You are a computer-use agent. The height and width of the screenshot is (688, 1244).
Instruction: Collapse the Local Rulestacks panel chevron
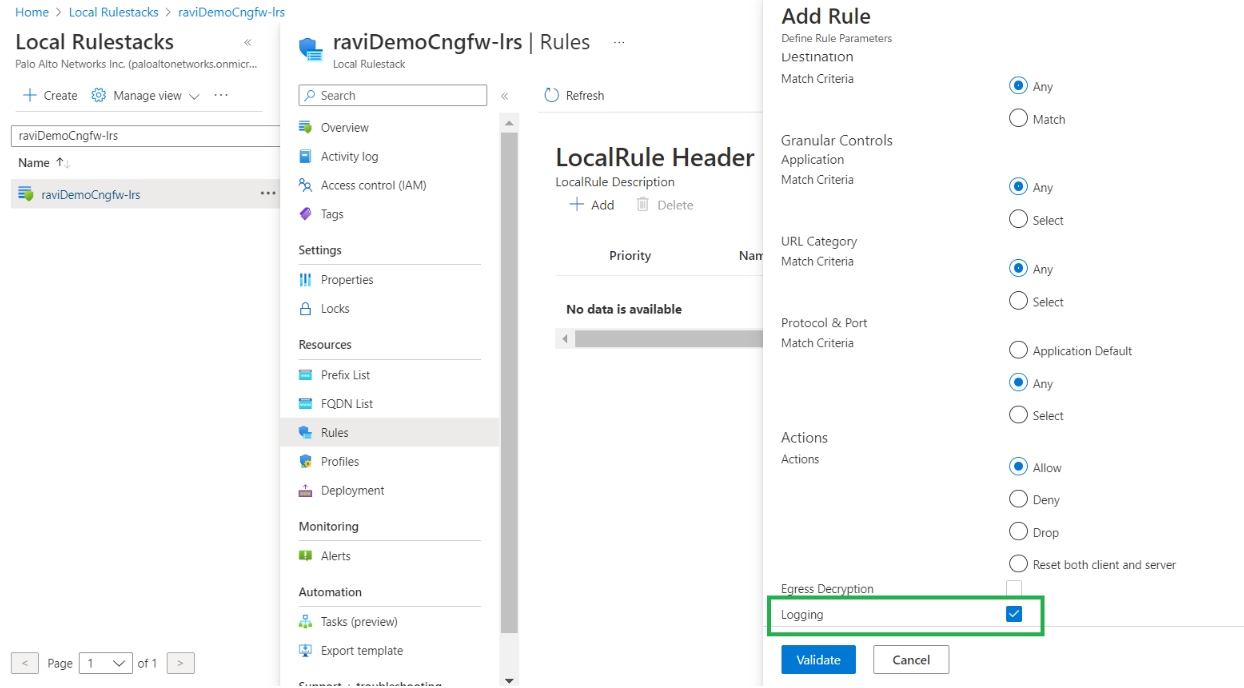(248, 43)
